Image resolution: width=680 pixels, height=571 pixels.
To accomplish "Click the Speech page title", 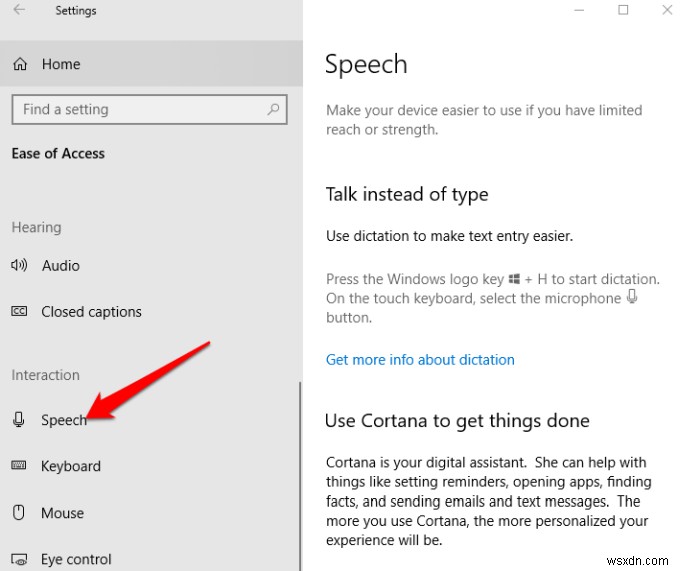I will pyautogui.click(x=366, y=65).
